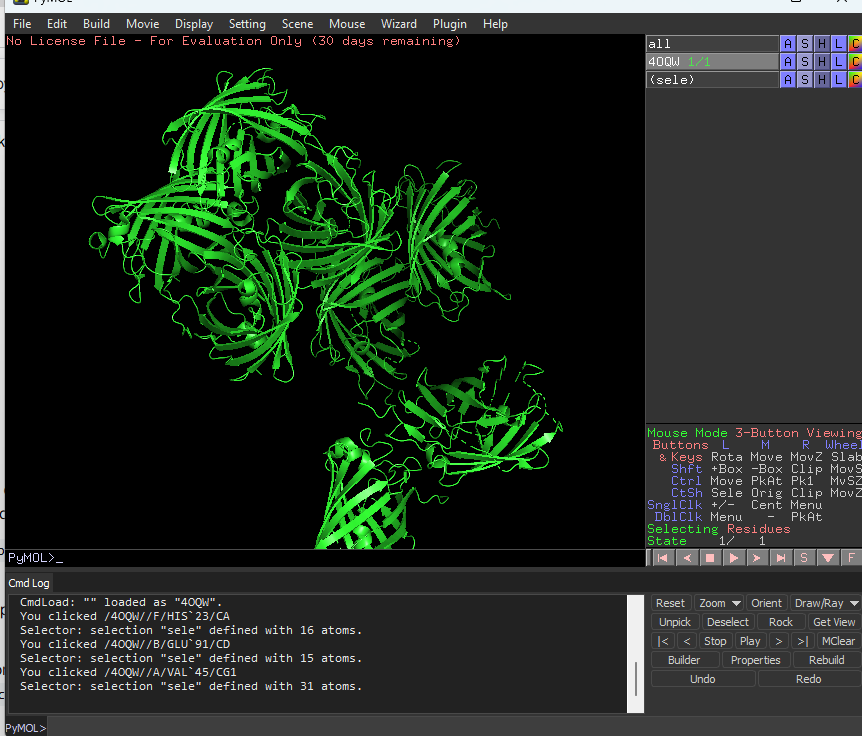Toggle fullscreen with the F button

(x=851, y=558)
